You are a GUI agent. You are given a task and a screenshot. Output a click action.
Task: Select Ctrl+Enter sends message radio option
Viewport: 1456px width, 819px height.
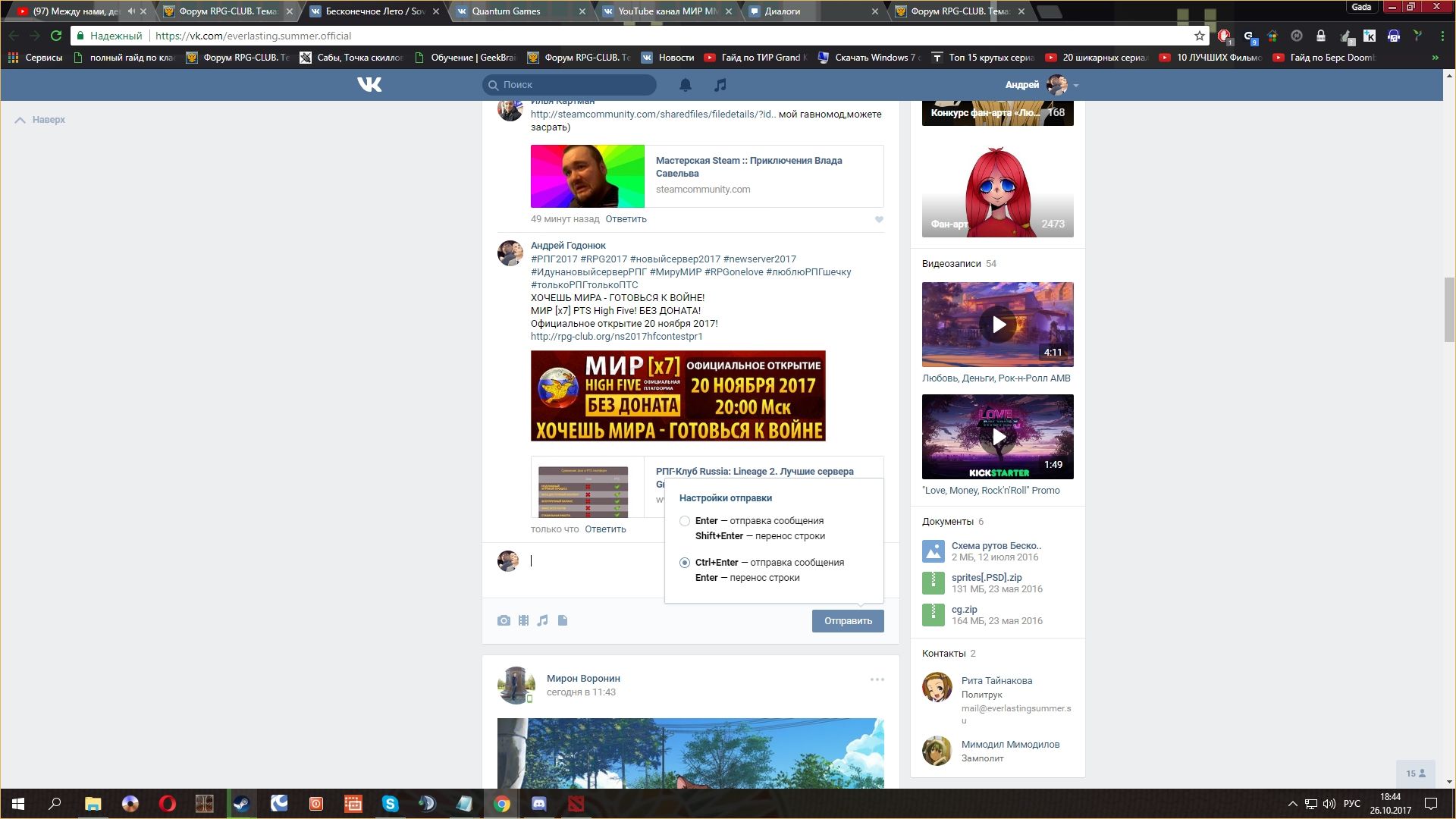pos(685,563)
